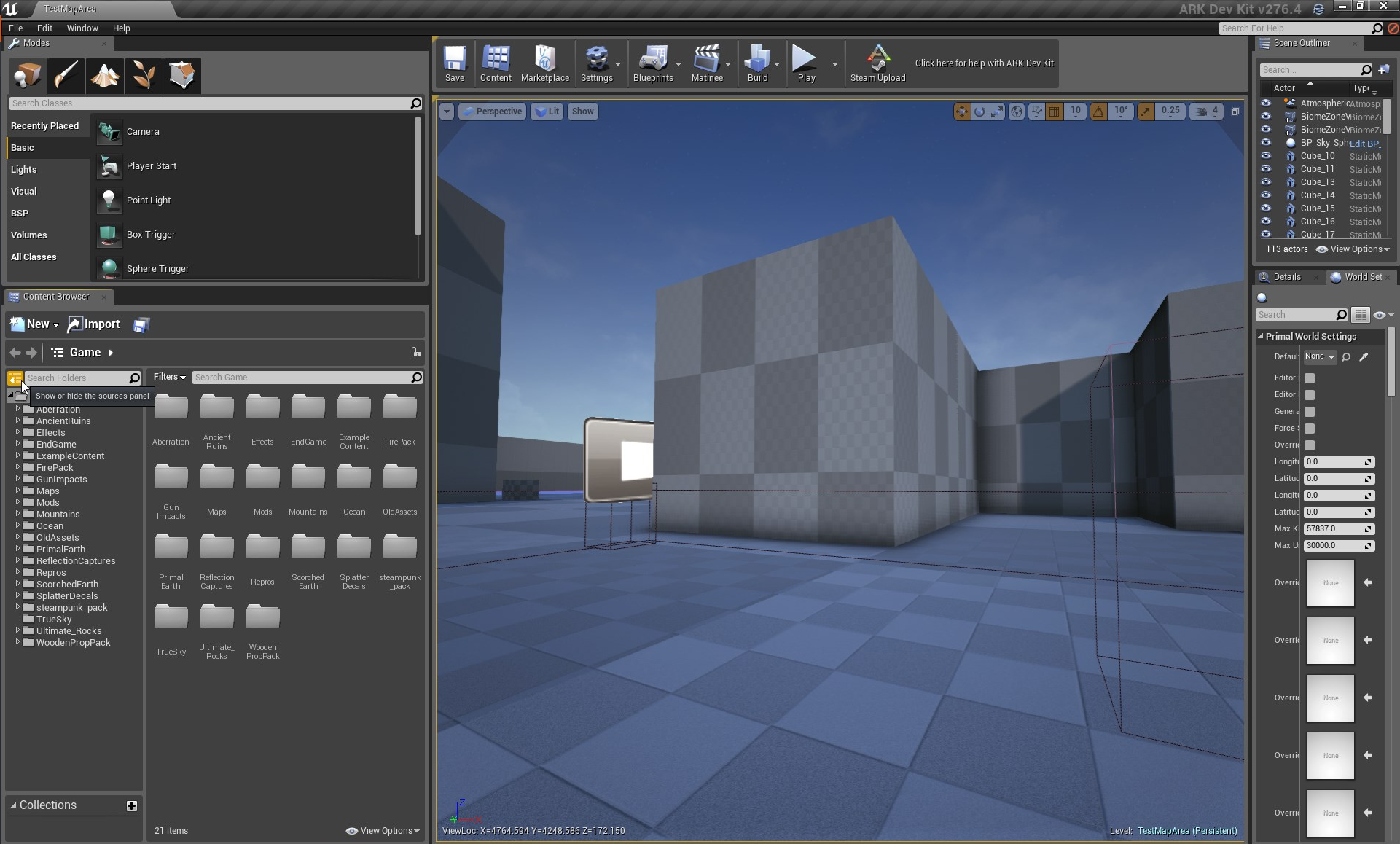The width and height of the screenshot is (1400, 844).
Task: Toggle visibility of Cube_14 actor
Action: pos(1266,195)
